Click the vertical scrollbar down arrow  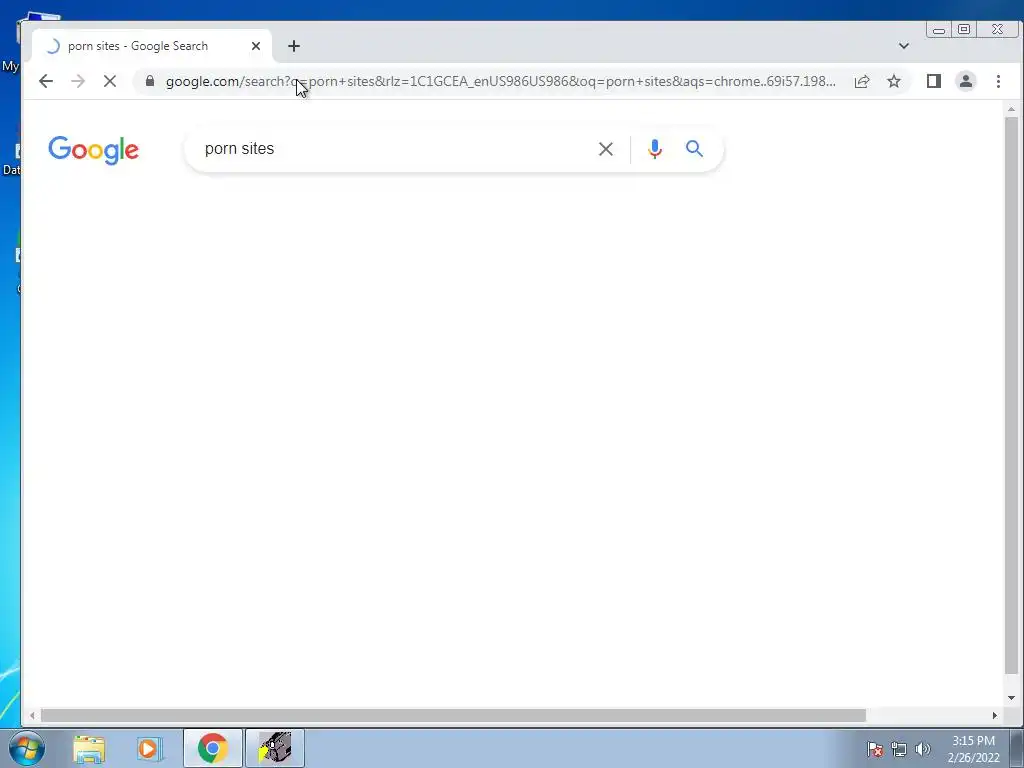[1011, 698]
